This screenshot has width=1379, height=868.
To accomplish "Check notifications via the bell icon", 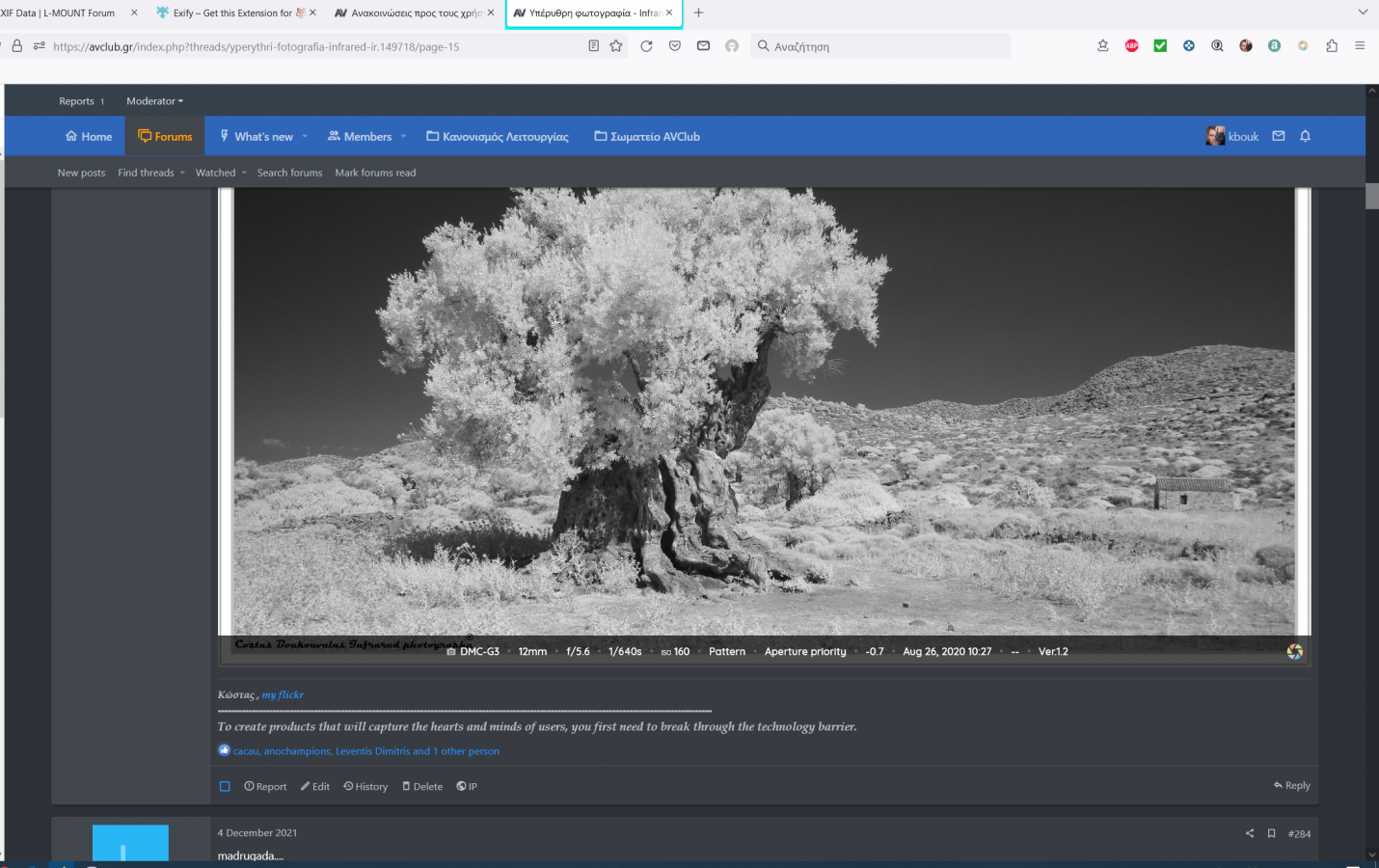I will (1305, 136).
